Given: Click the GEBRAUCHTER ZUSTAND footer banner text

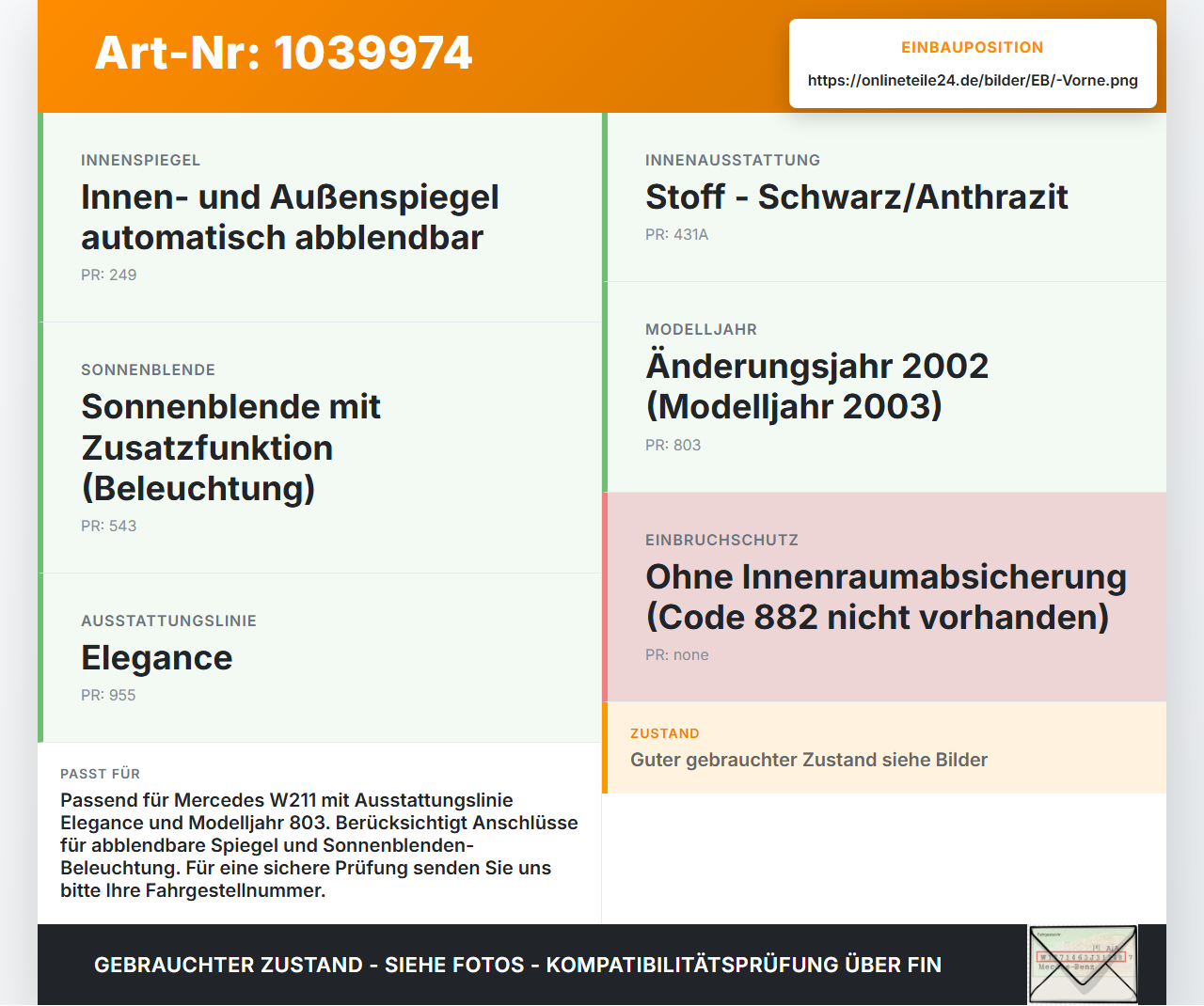Looking at the screenshot, I should 518,965.
